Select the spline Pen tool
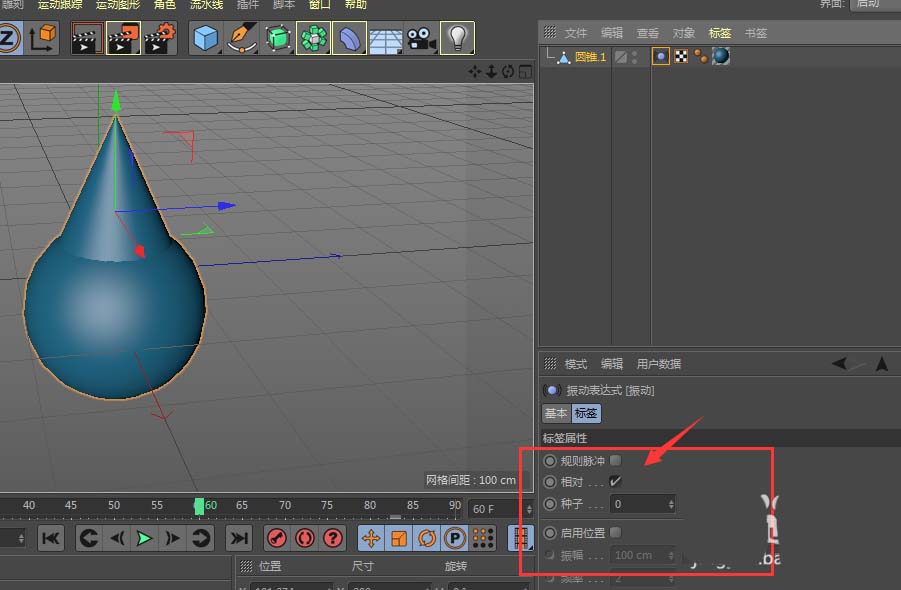This screenshot has width=901, height=590. click(x=242, y=38)
